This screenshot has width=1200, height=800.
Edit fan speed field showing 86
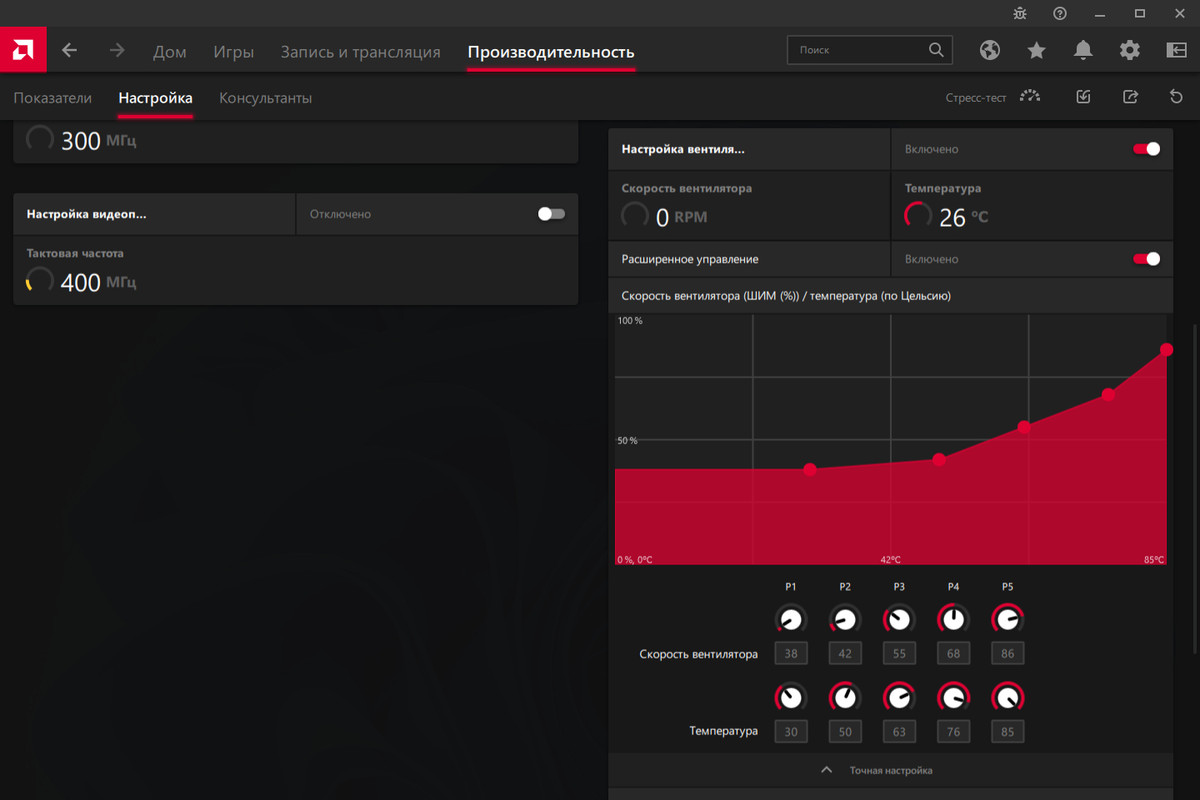click(1007, 654)
